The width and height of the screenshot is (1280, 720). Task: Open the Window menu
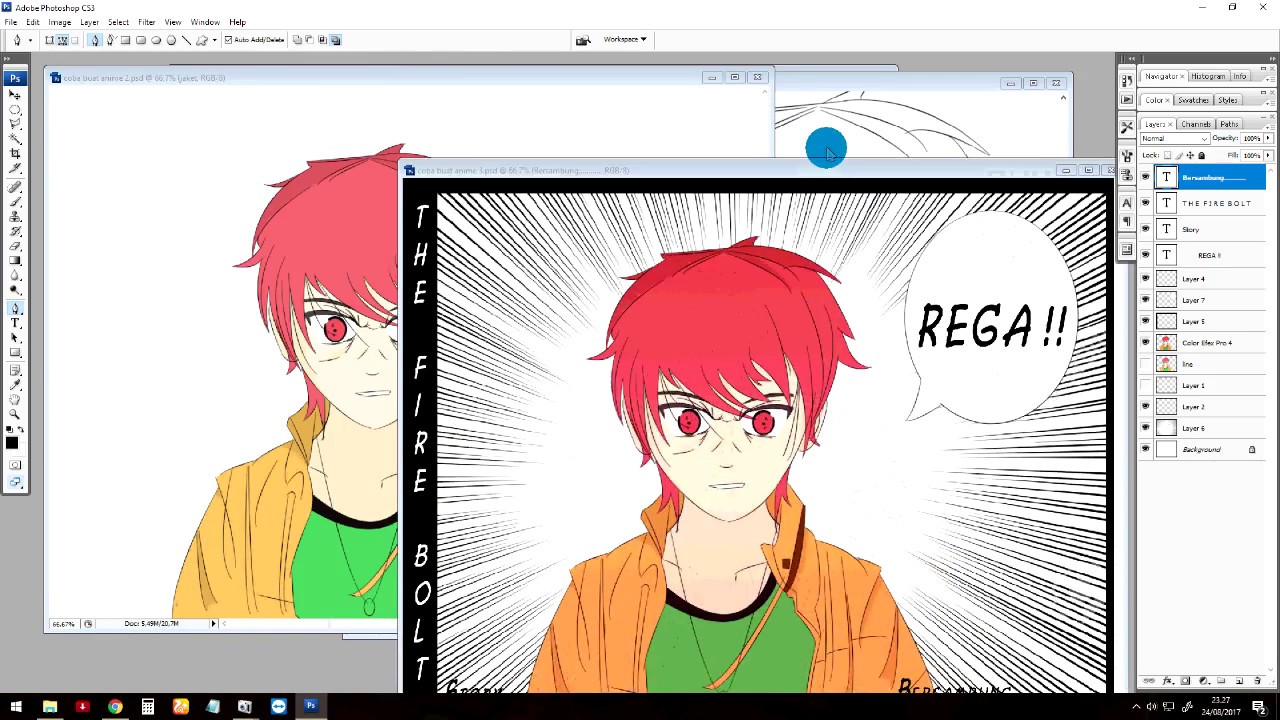[x=205, y=22]
